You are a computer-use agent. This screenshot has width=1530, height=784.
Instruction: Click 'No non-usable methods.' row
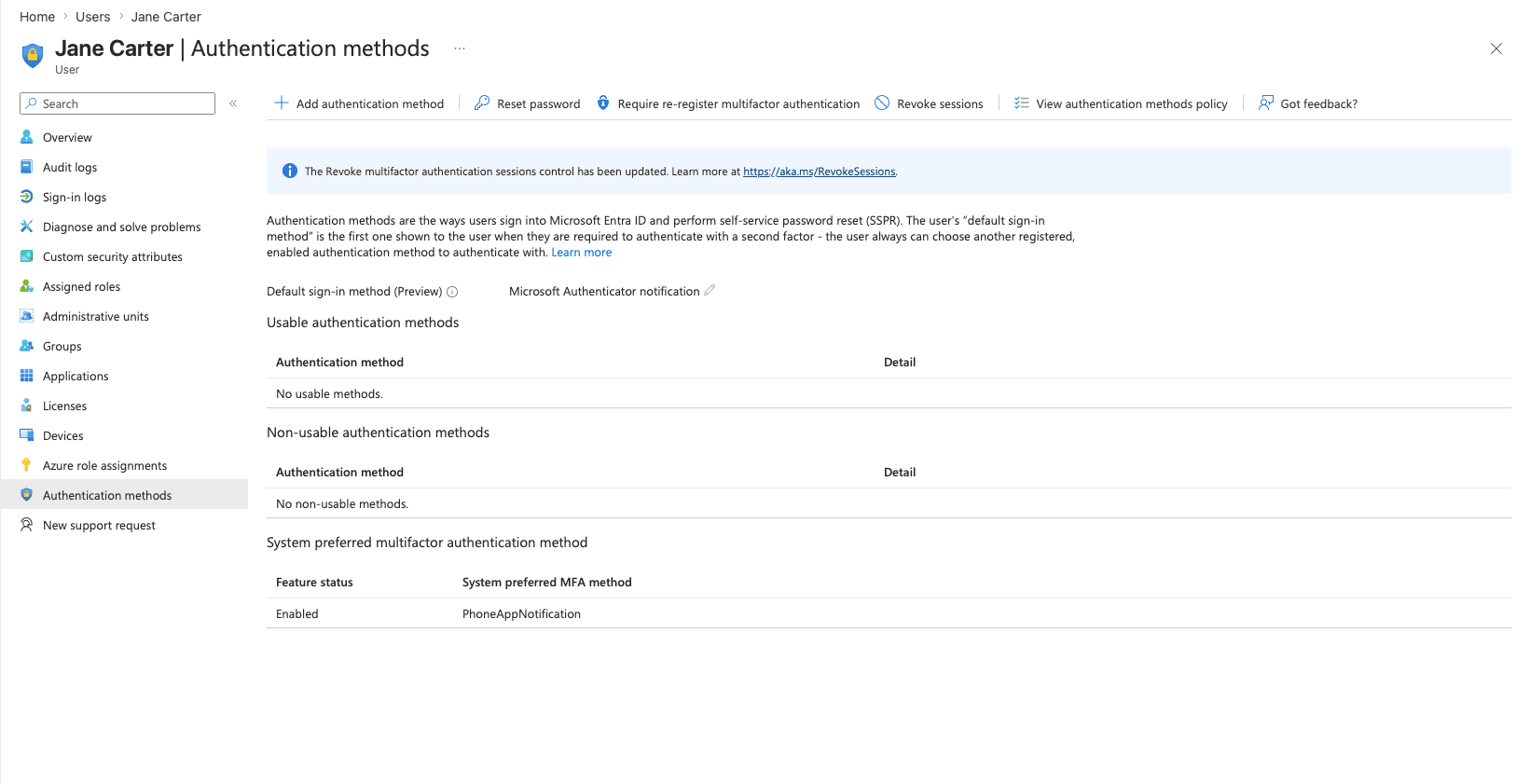pos(889,503)
